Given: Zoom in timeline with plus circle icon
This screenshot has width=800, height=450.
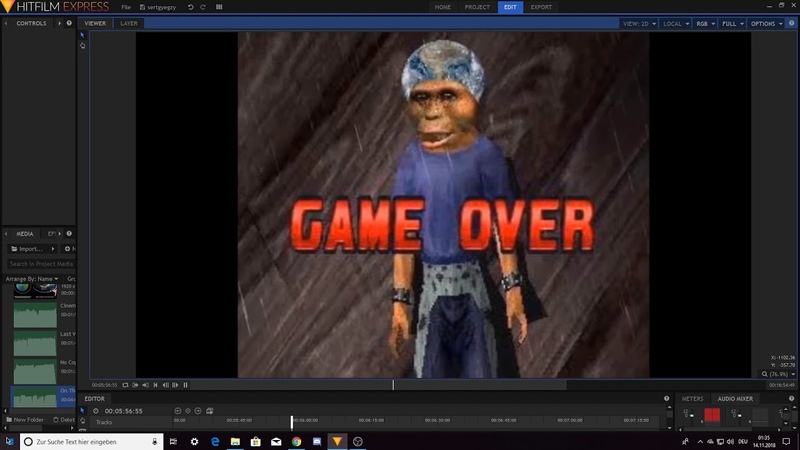Looking at the screenshot, I should [198, 411].
